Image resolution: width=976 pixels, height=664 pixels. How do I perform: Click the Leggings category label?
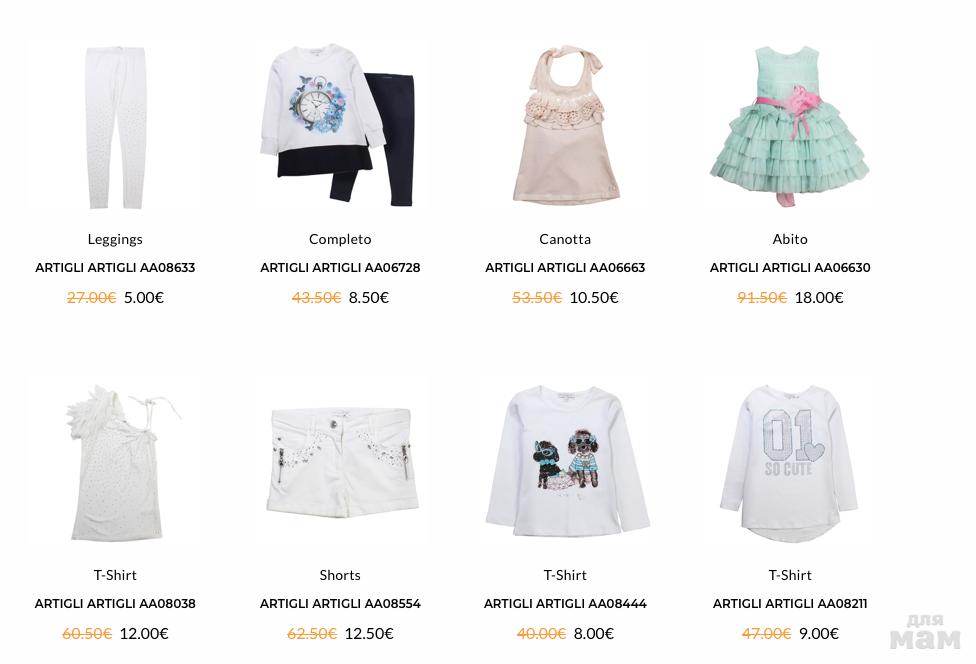click(x=115, y=240)
